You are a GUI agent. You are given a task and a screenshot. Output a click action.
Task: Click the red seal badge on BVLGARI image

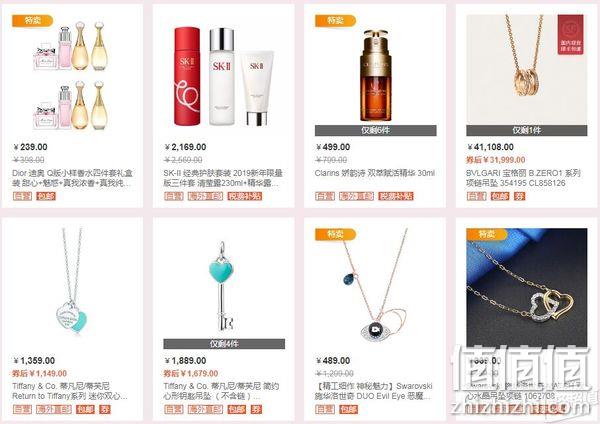[x=571, y=35]
